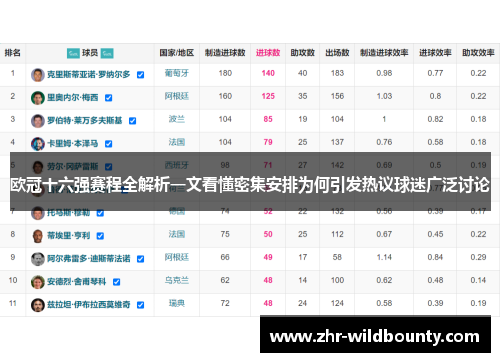This screenshot has height=362, width=500.
Task: Click appearances value 183
Action: click(x=337, y=73)
